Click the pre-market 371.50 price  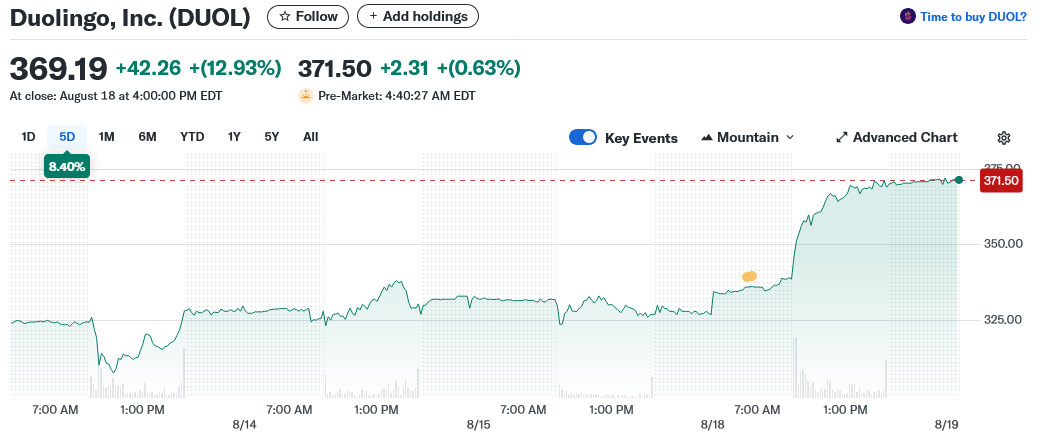click(334, 68)
